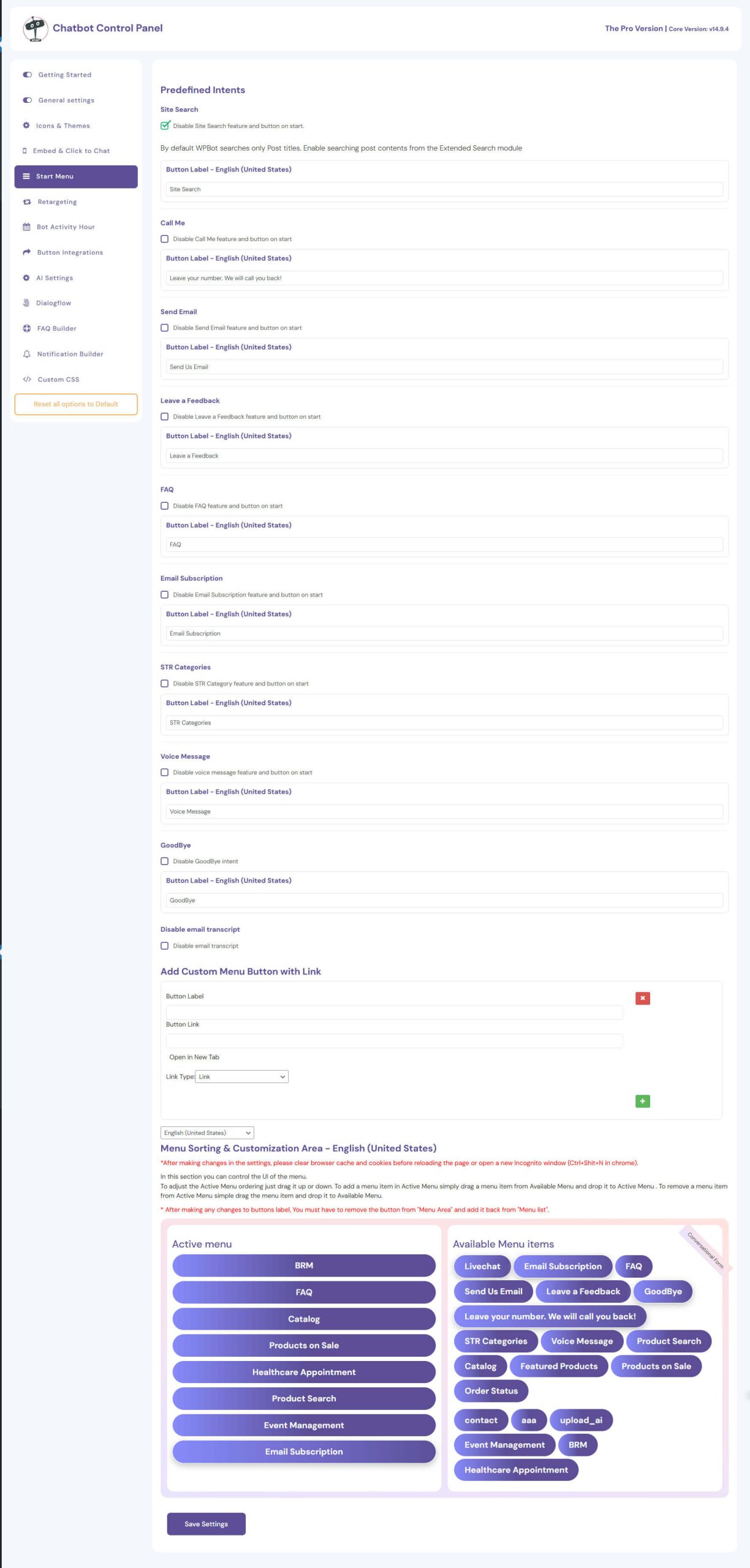
Task: Check Disable Call Me feature checkbox
Action: pyautogui.click(x=165, y=239)
